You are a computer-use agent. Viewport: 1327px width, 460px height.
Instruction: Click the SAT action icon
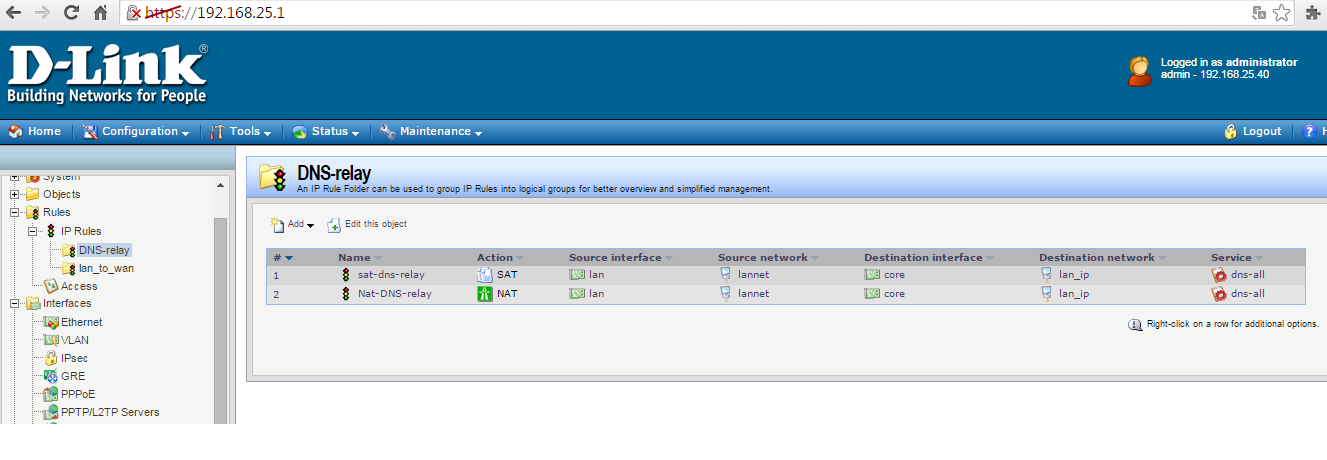point(485,274)
